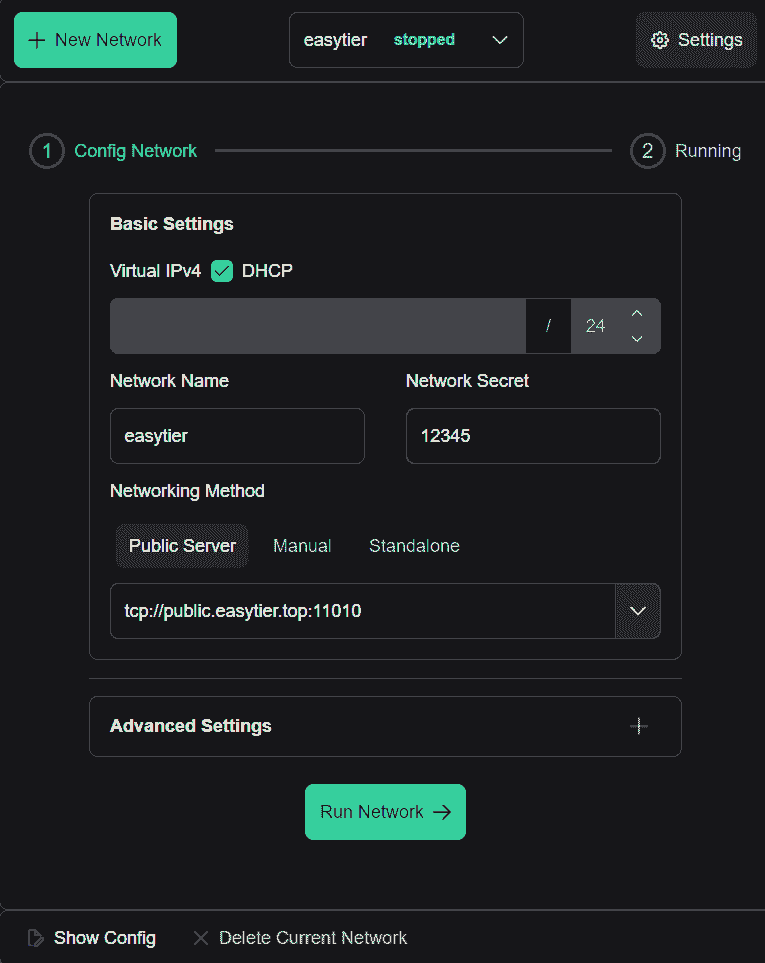Click step 2 circle for Running
This screenshot has width=765, height=963.
pos(647,151)
